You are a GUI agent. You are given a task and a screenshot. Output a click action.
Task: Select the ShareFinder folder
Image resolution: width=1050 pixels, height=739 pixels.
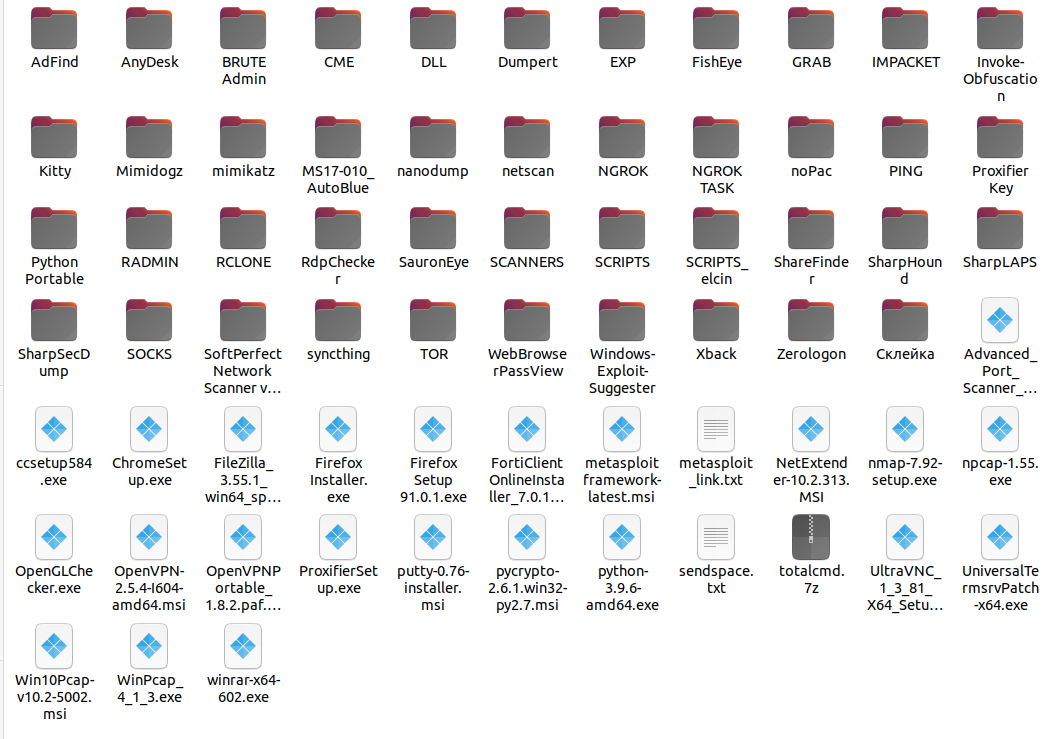[x=811, y=229]
